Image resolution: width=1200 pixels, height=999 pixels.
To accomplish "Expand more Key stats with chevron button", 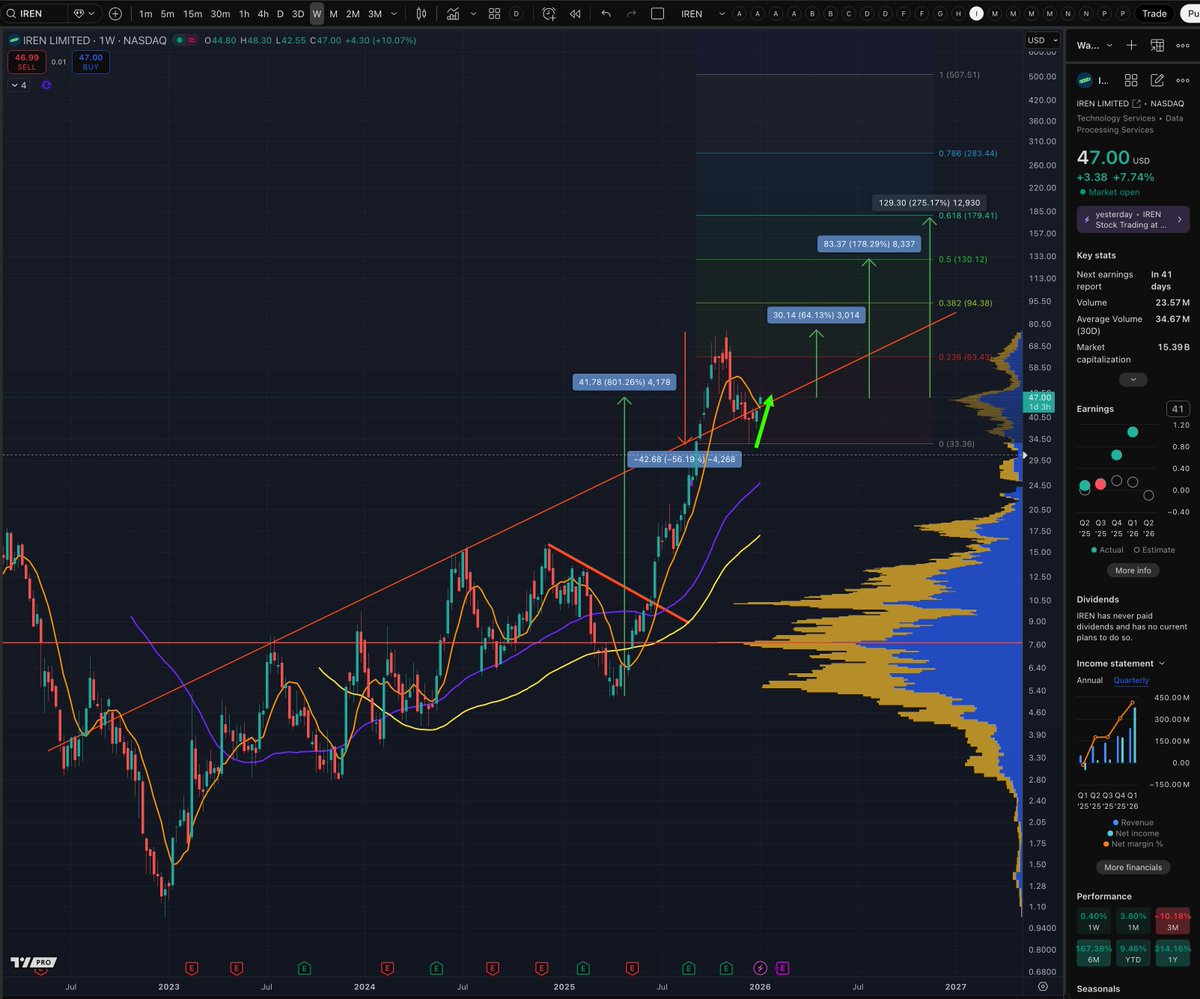I will point(1132,380).
